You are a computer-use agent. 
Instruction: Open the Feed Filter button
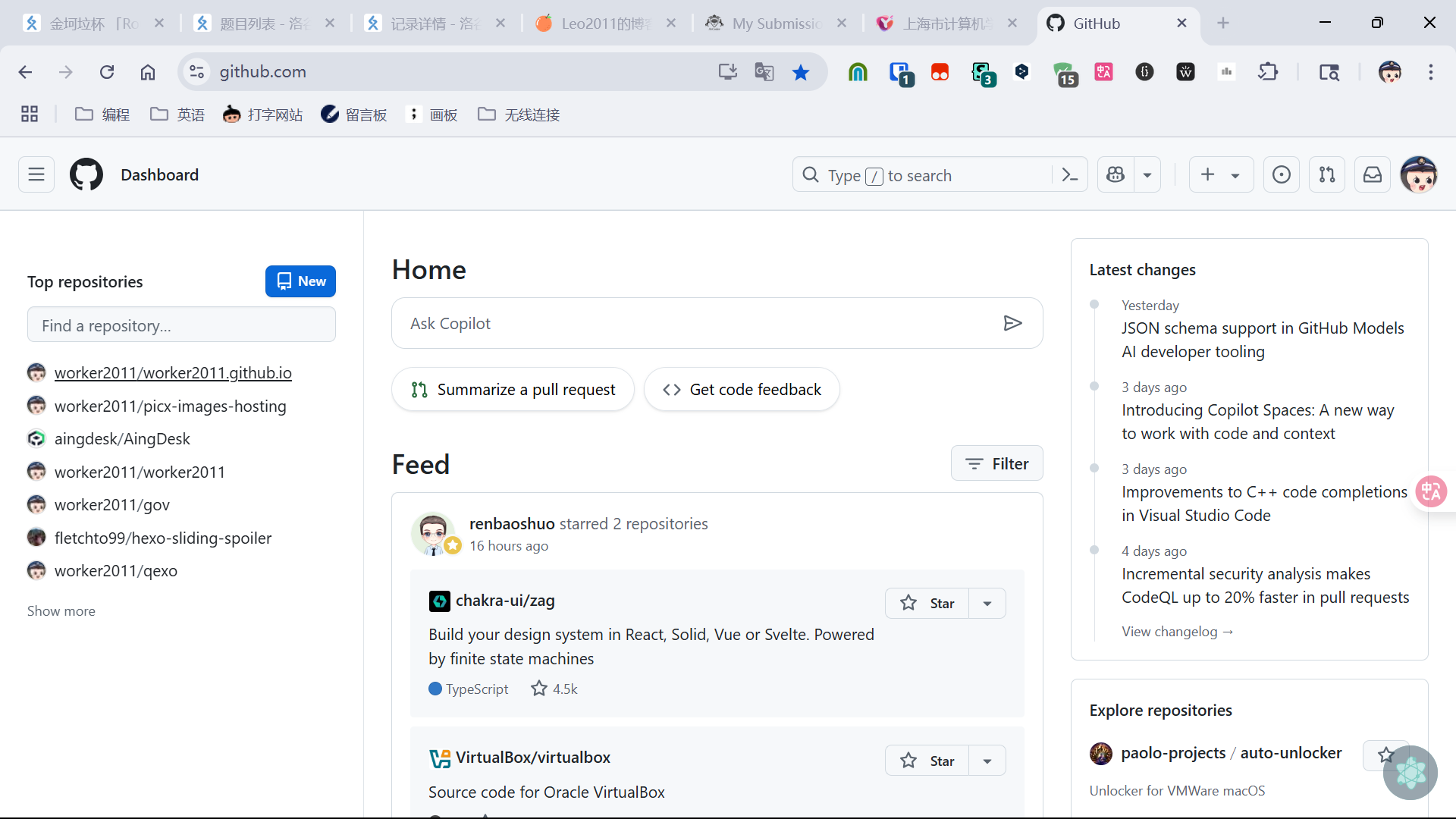click(x=997, y=463)
